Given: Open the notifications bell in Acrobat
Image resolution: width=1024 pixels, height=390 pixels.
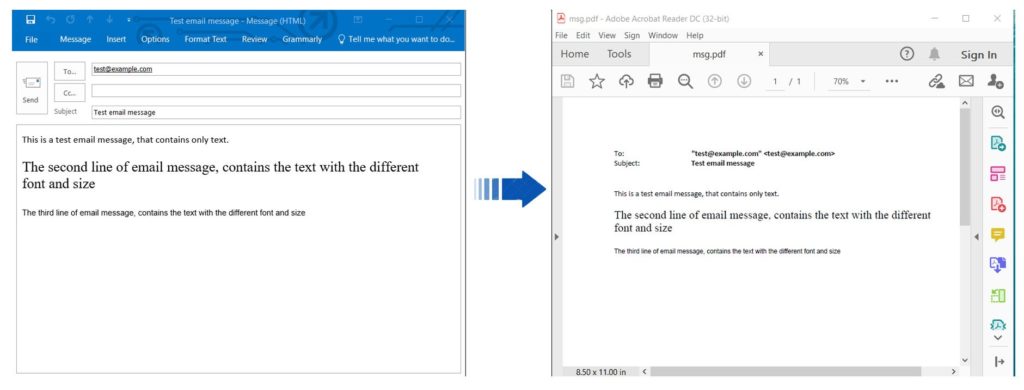Looking at the screenshot, I should [x=935, y=54].
